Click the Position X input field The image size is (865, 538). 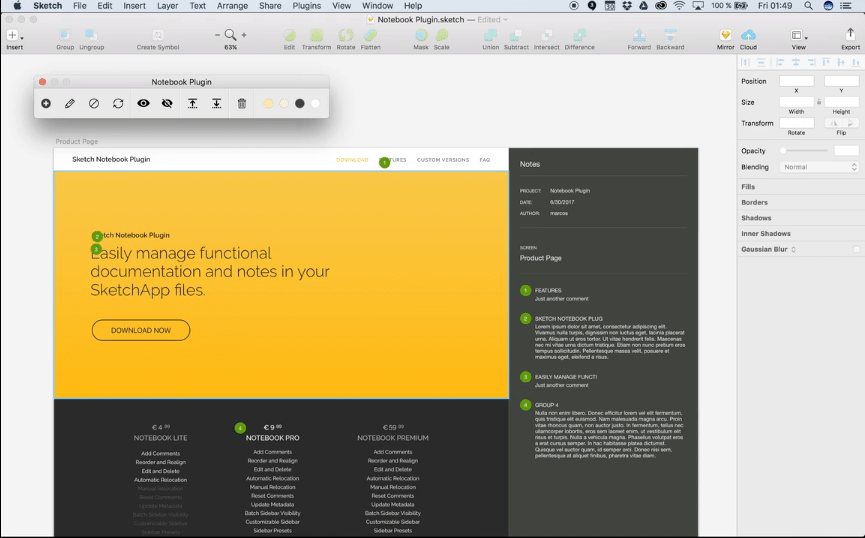coord(796,81)
